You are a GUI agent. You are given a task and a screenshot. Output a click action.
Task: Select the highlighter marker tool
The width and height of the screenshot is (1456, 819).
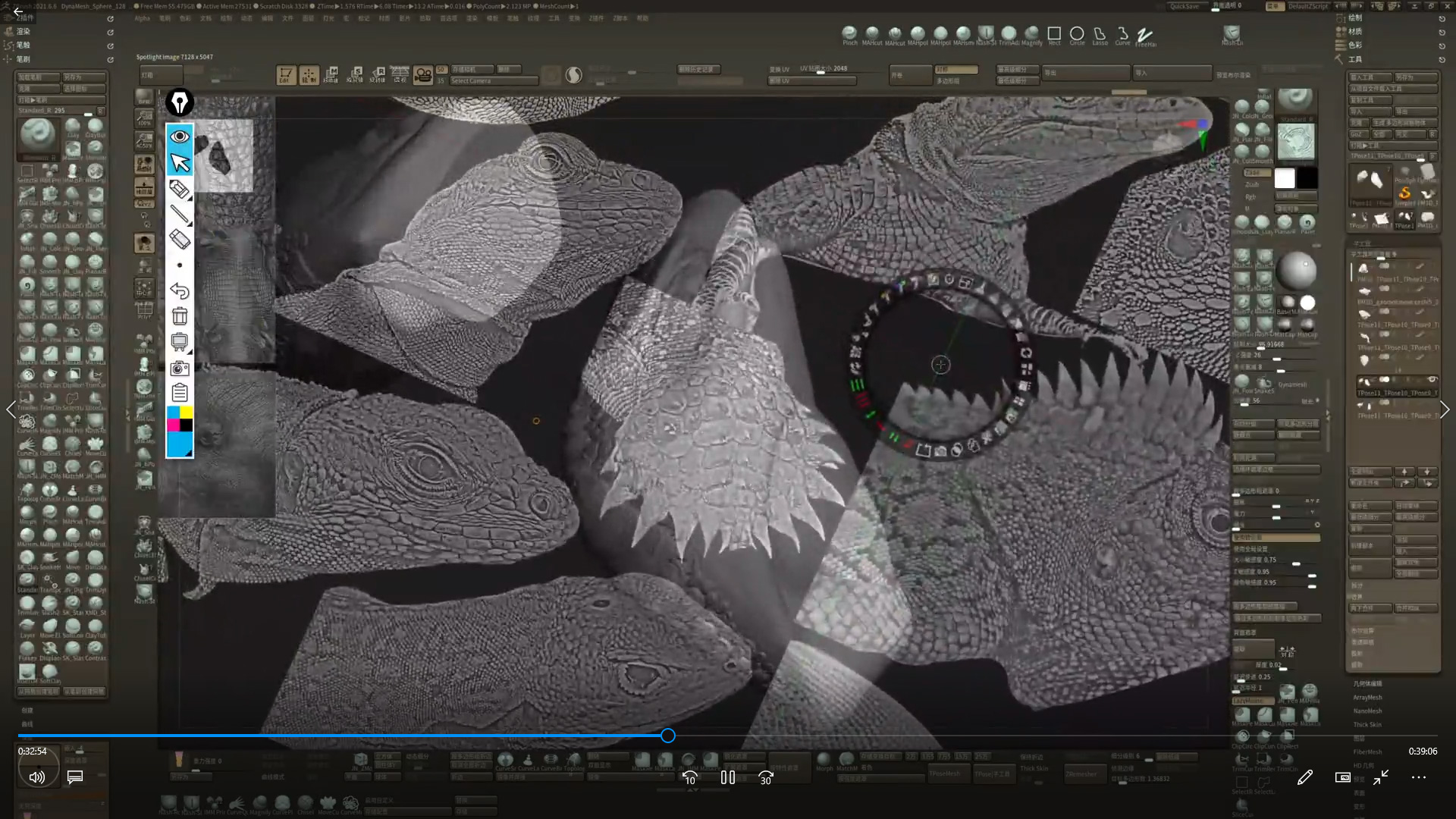[180, 188]
